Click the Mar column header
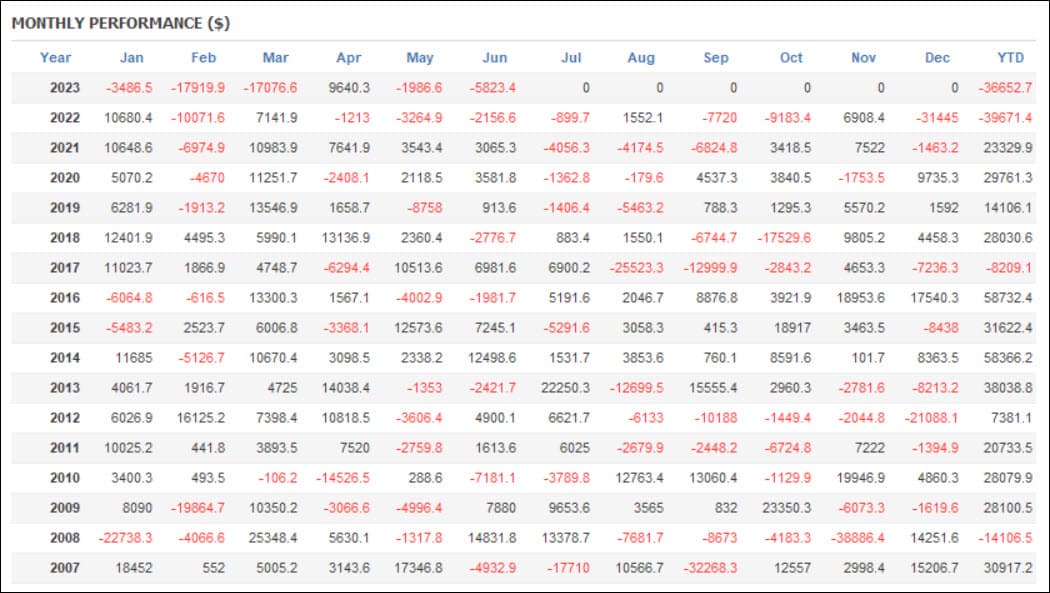Image resolution: width=1050 pixels, height=593 pixels. (275, 58)
